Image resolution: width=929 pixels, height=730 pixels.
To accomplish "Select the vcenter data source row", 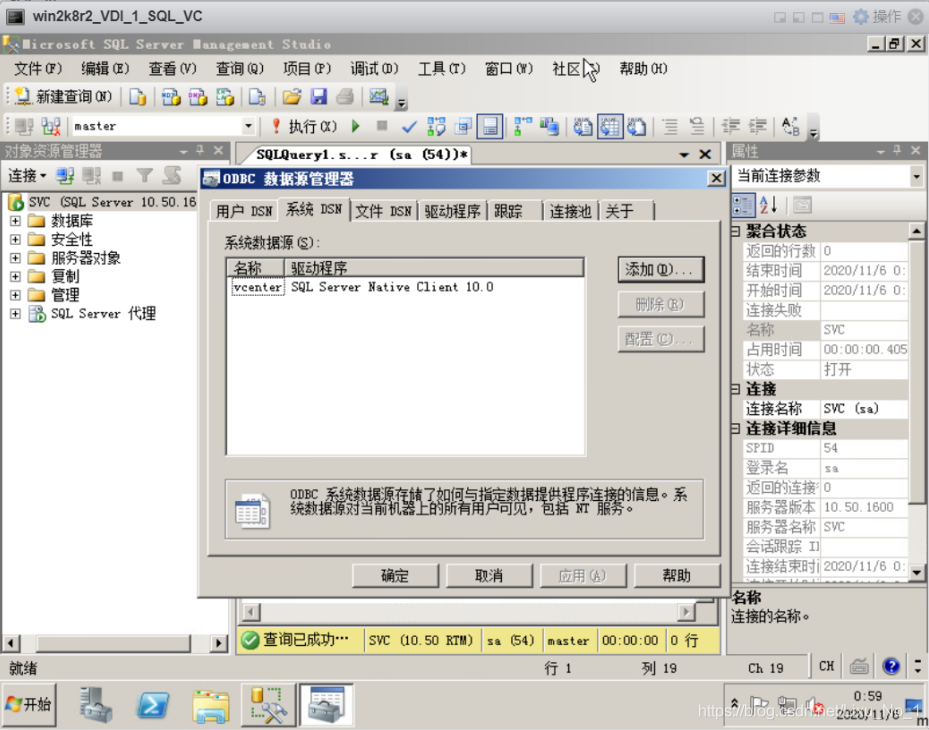I will [406, 287].
